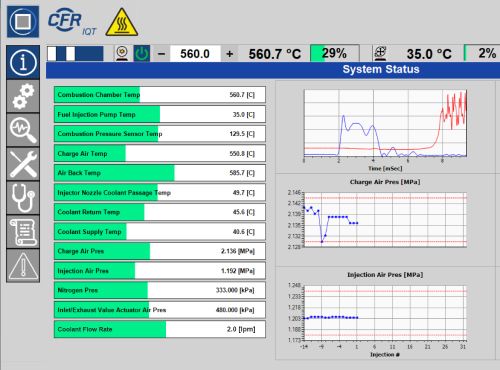
Task: Click the fuel pump heater icon
Action: click(380, 53)
